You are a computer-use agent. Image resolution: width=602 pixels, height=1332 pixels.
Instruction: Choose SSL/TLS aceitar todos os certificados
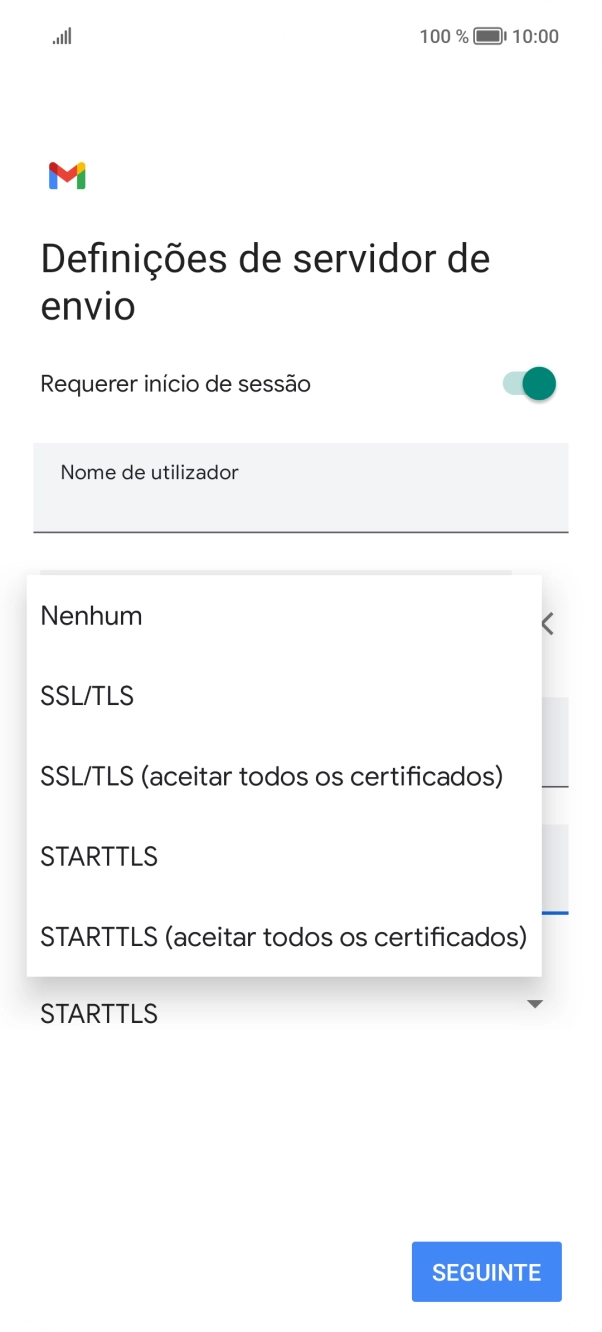270,776
